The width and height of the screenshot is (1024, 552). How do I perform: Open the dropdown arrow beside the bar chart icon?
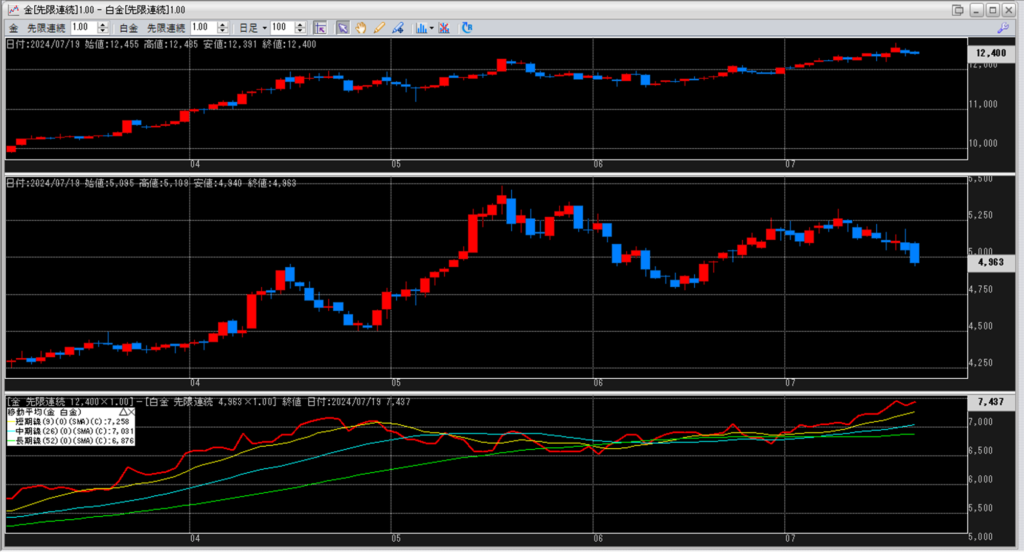(x=432, y=28)
